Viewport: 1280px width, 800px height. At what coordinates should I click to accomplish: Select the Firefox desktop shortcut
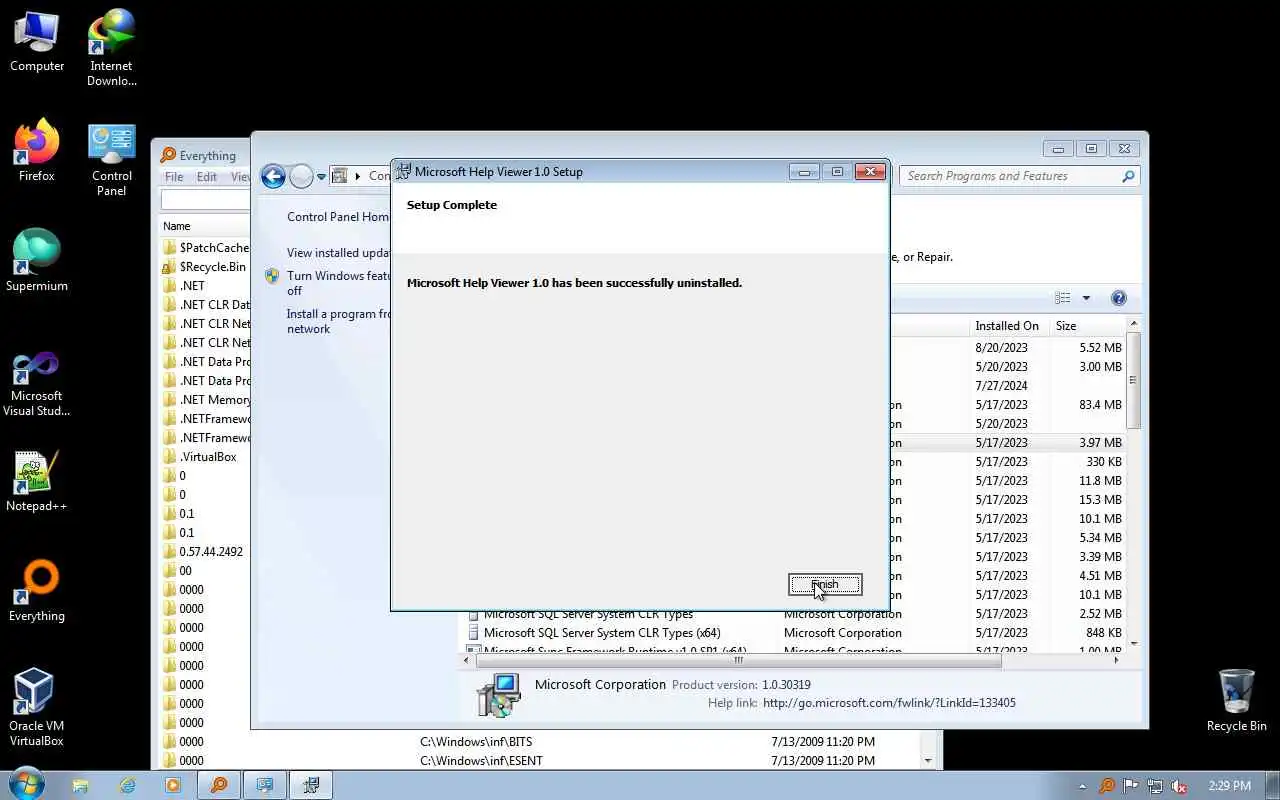point(37,152)
